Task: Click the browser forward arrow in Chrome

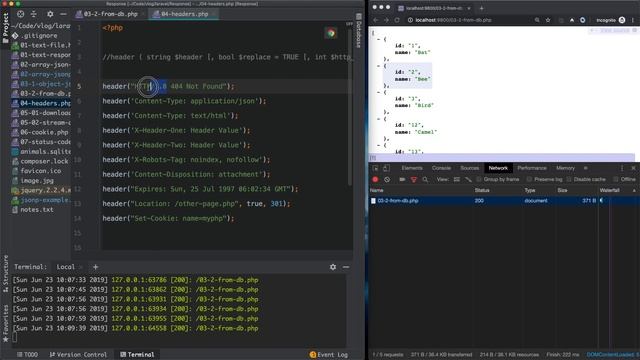Action: coord(386,20)
